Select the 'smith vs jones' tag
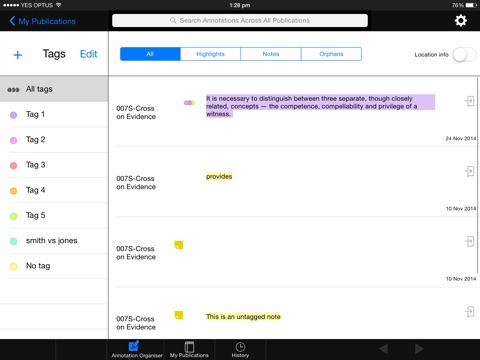Screen dimensions: 480x360 [54, 241]
